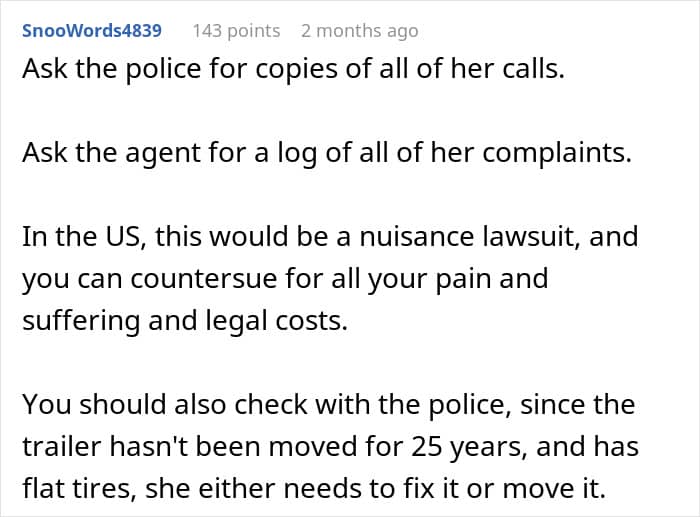Click the line about a log of complaints
700x517 pixels.
click(327, 153)
